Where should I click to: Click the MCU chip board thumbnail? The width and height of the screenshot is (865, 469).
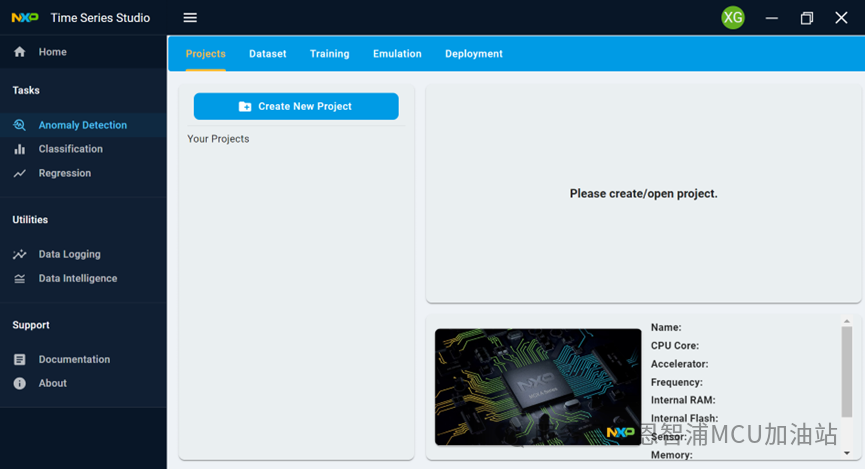[538, 387]
